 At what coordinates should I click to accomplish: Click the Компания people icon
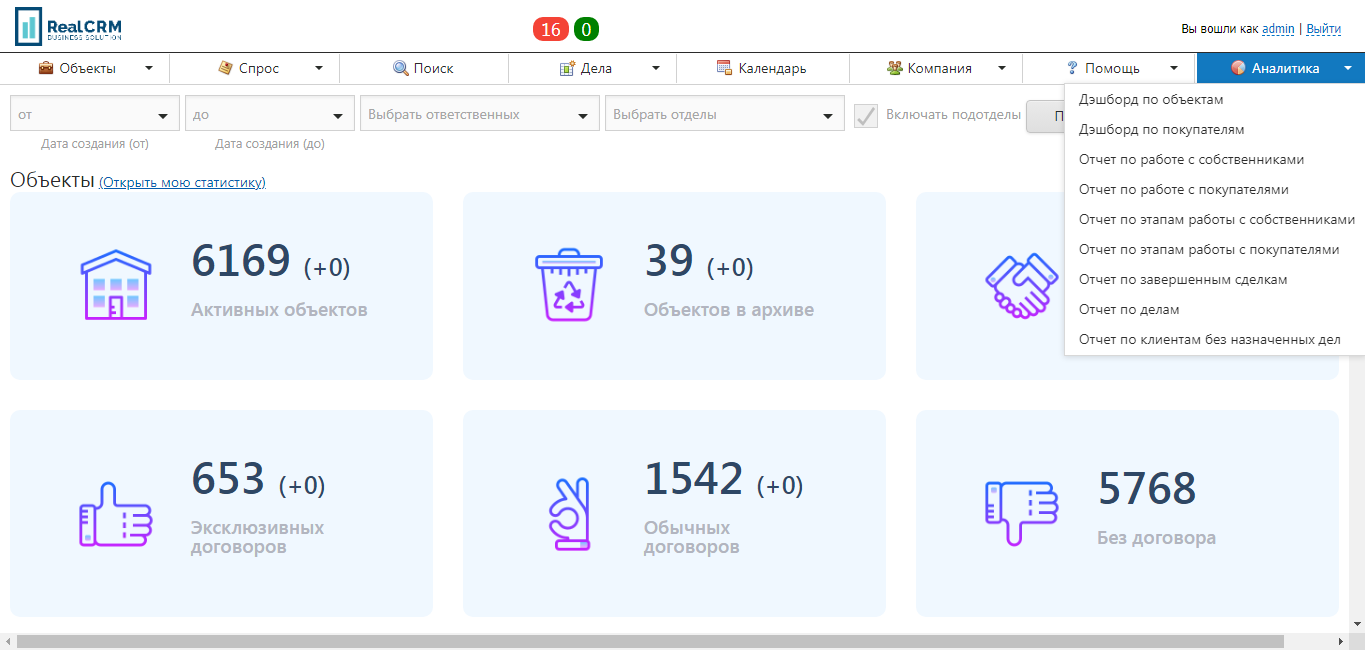[893, 68]
